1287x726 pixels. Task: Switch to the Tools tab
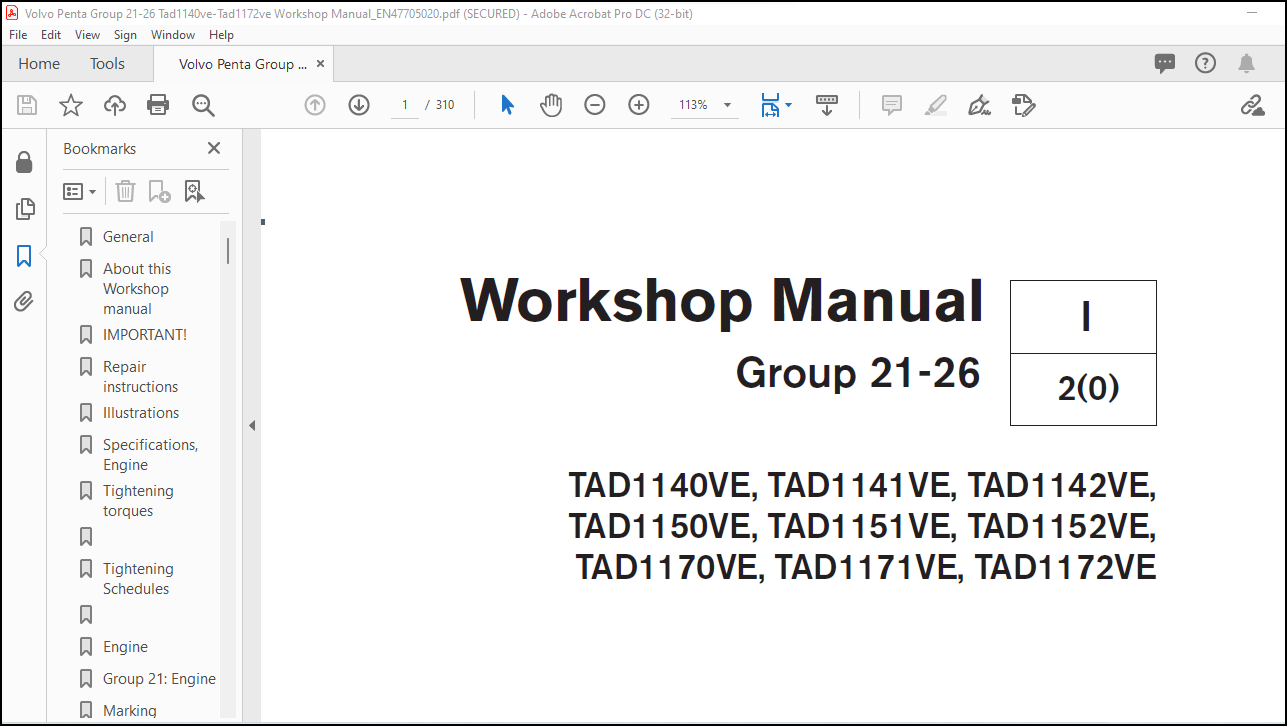pyautogui.click(x=107, y=63)
